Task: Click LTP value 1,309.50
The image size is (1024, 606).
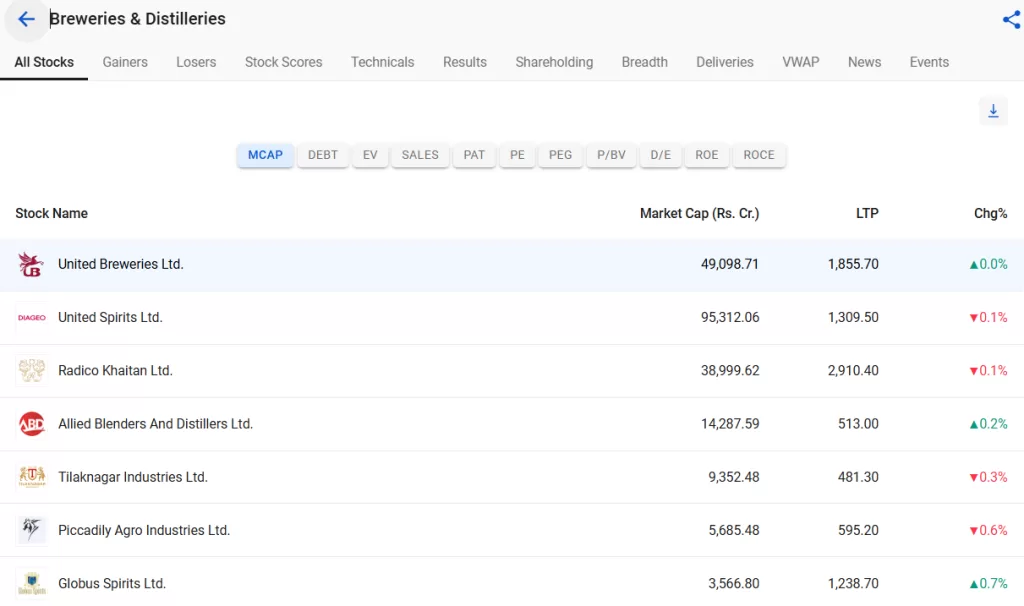Action: coord(853,317)
